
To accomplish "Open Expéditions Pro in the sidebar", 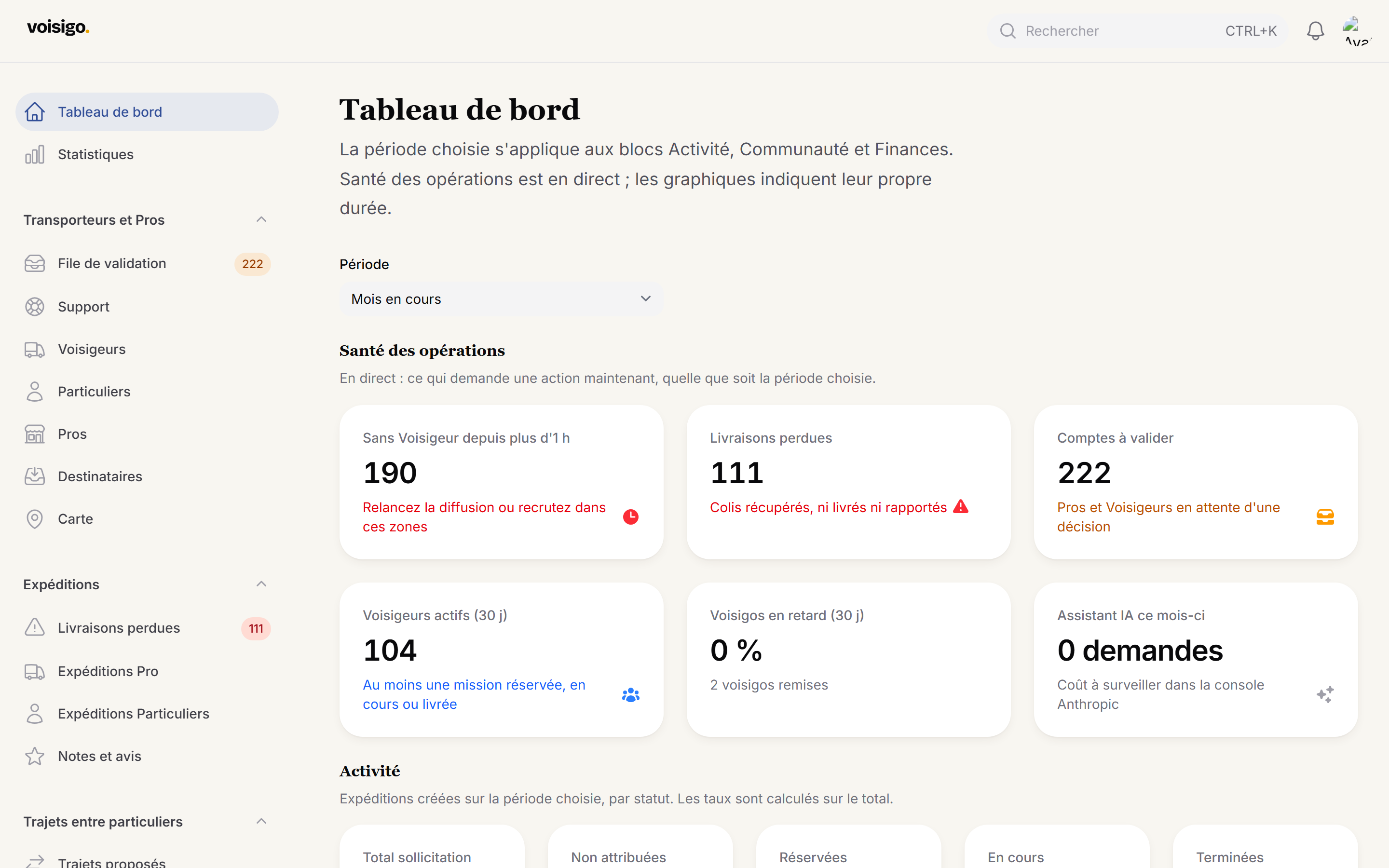I will click(147, 671).
